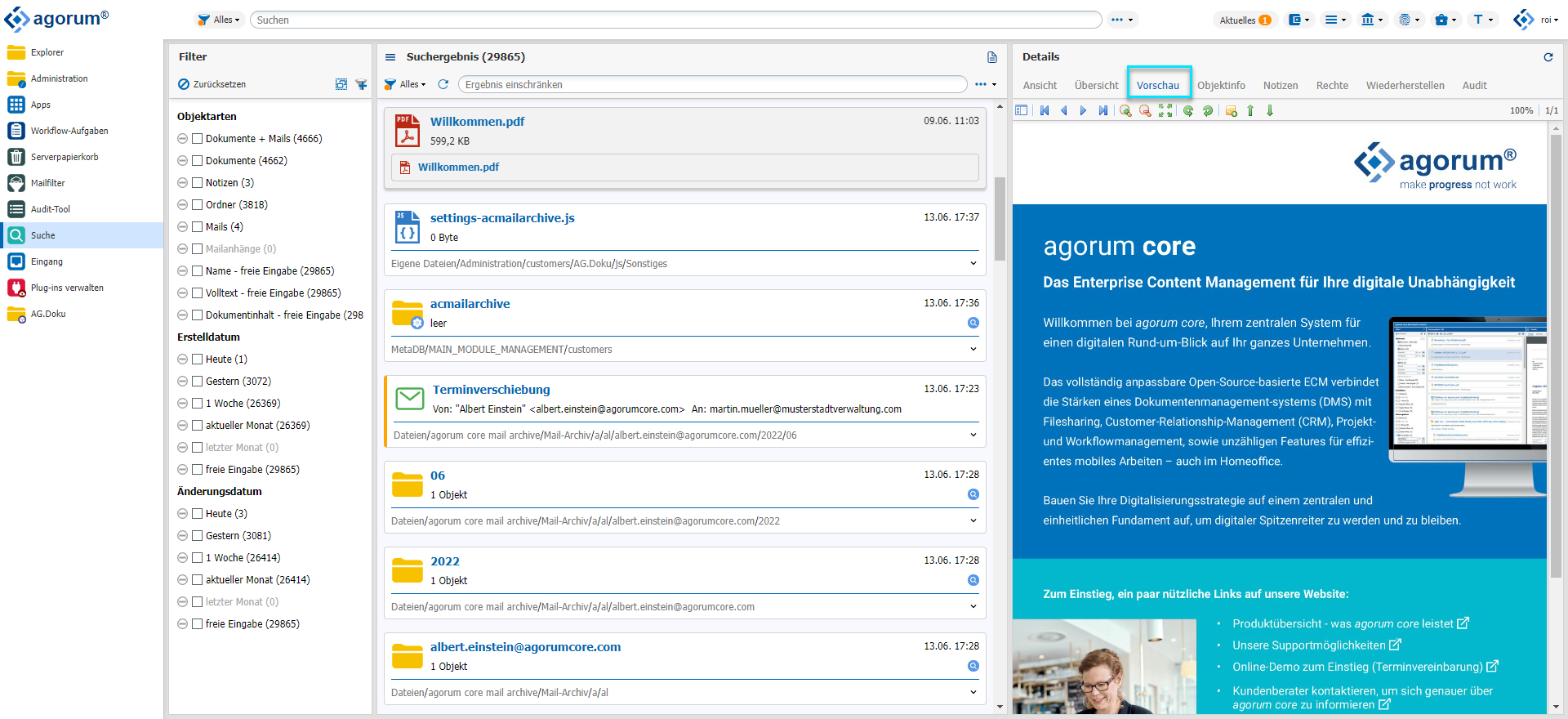Open more options next to top search
Image resolution: width=1568 pixels, height=719 pixels.
pos(1122,20)
